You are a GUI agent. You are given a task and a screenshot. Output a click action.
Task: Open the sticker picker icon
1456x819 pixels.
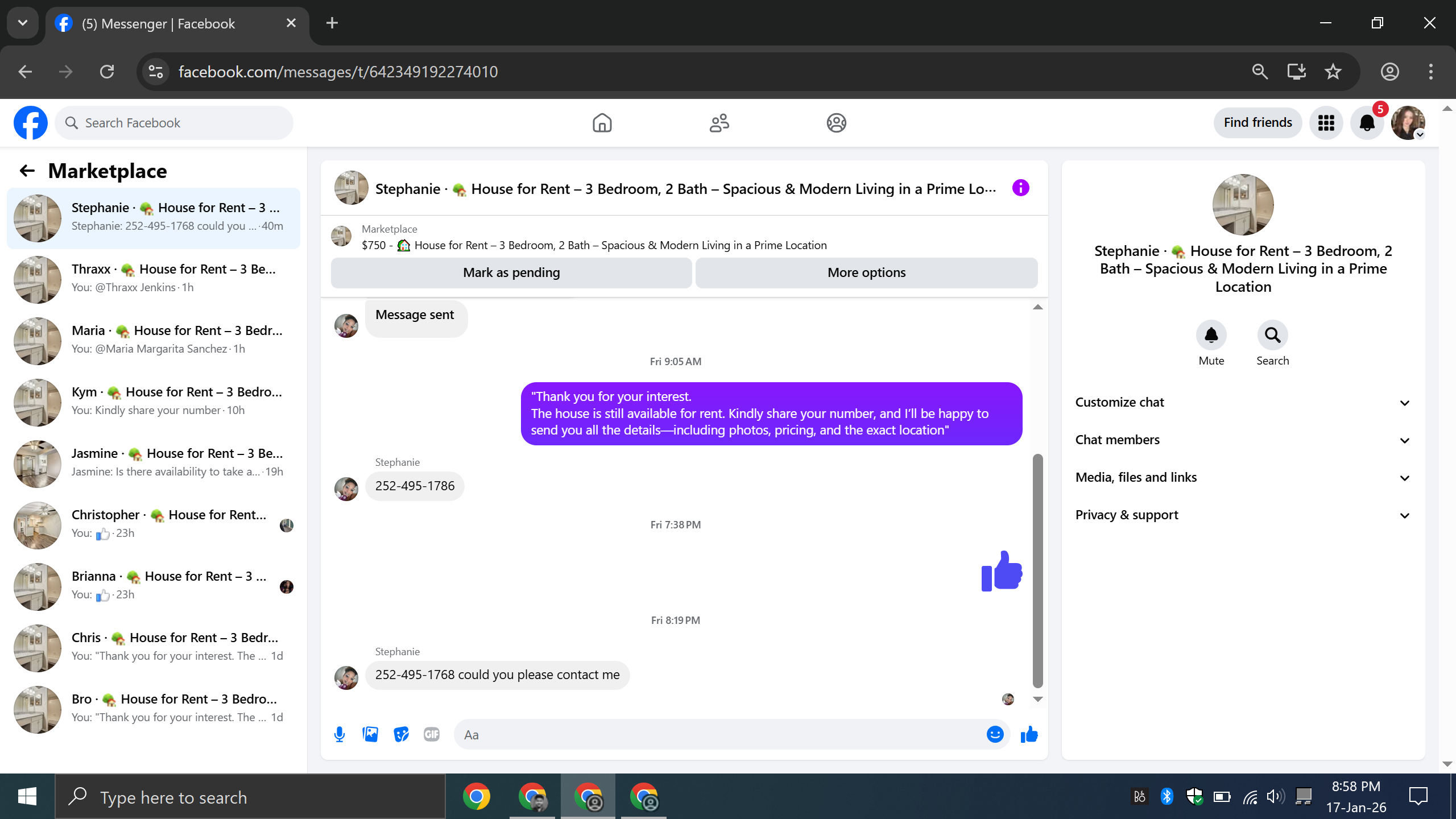coord(401,734)
